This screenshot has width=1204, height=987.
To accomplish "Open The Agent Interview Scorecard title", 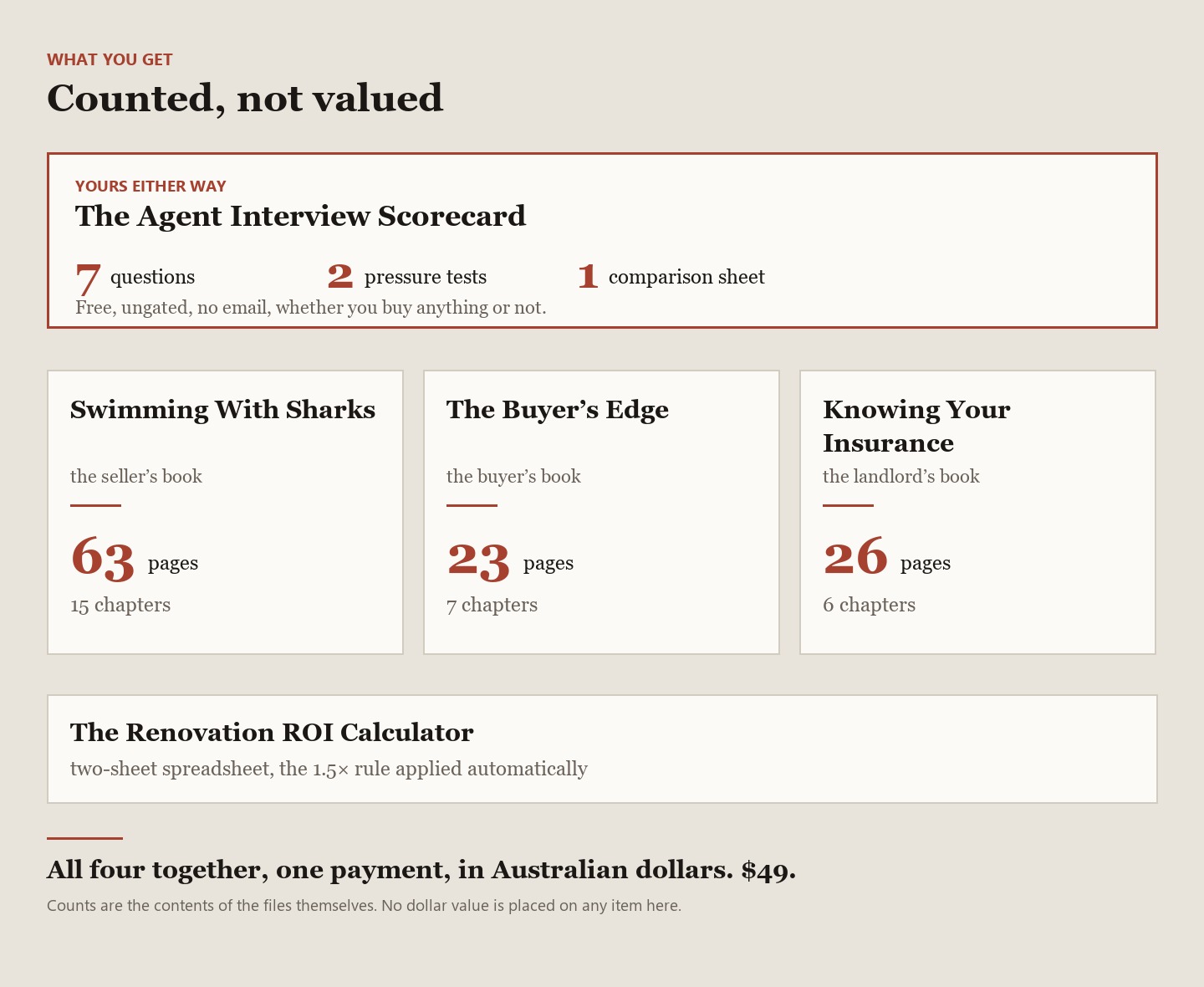I will point(300,216).
